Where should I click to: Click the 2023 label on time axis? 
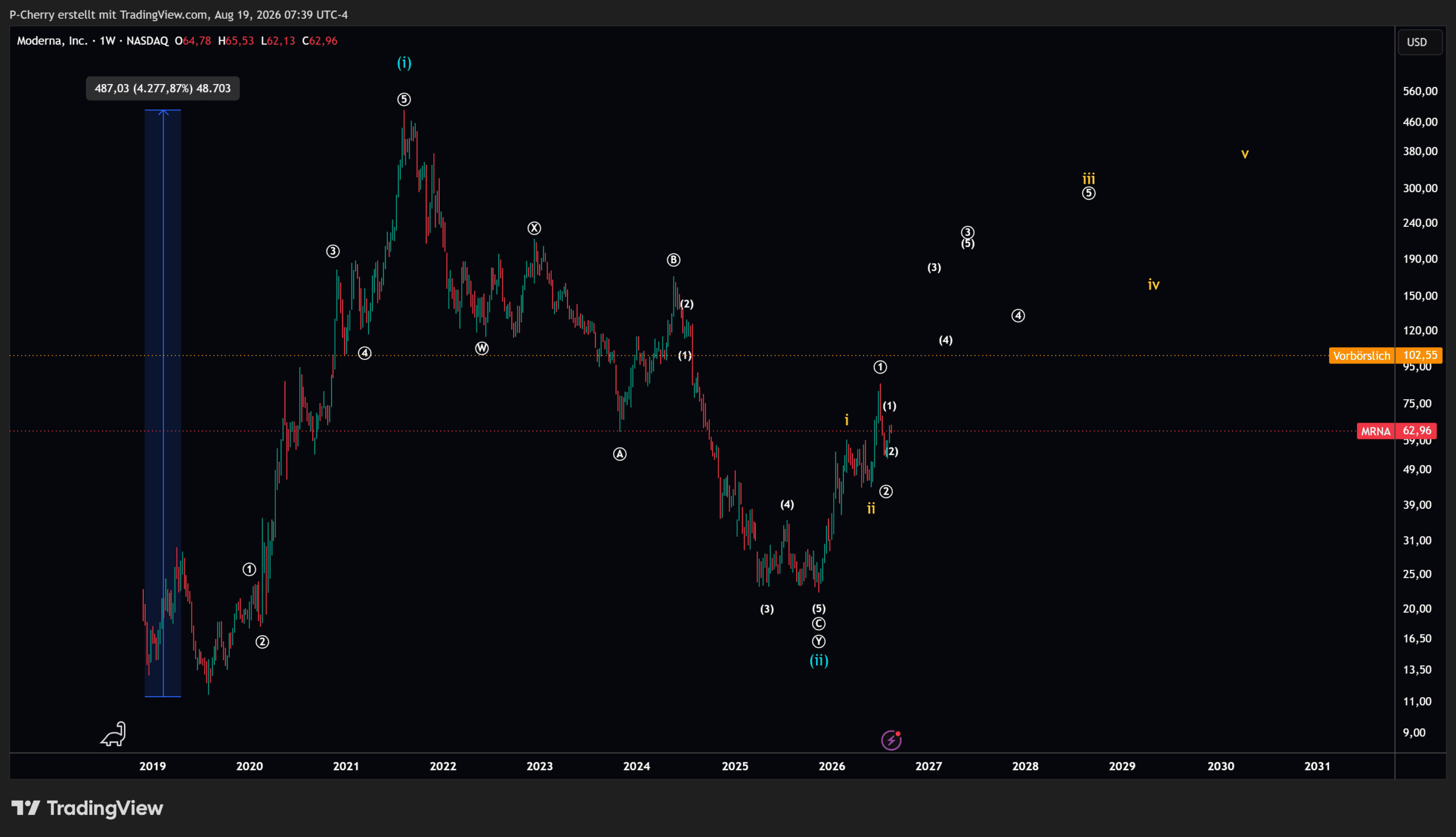pos(540,766)
